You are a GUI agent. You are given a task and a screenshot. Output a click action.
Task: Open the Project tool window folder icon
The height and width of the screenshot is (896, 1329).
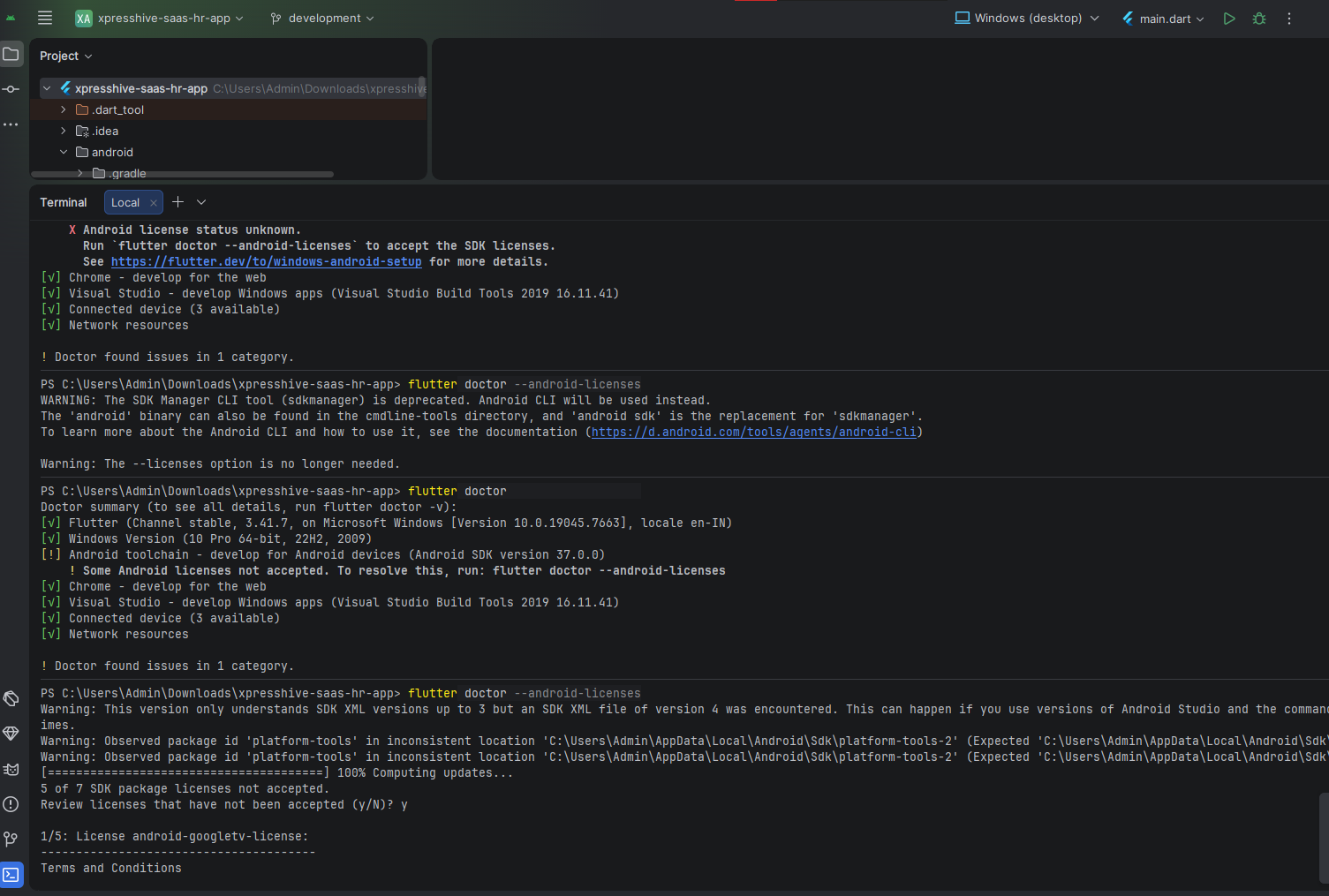[11, 55]
